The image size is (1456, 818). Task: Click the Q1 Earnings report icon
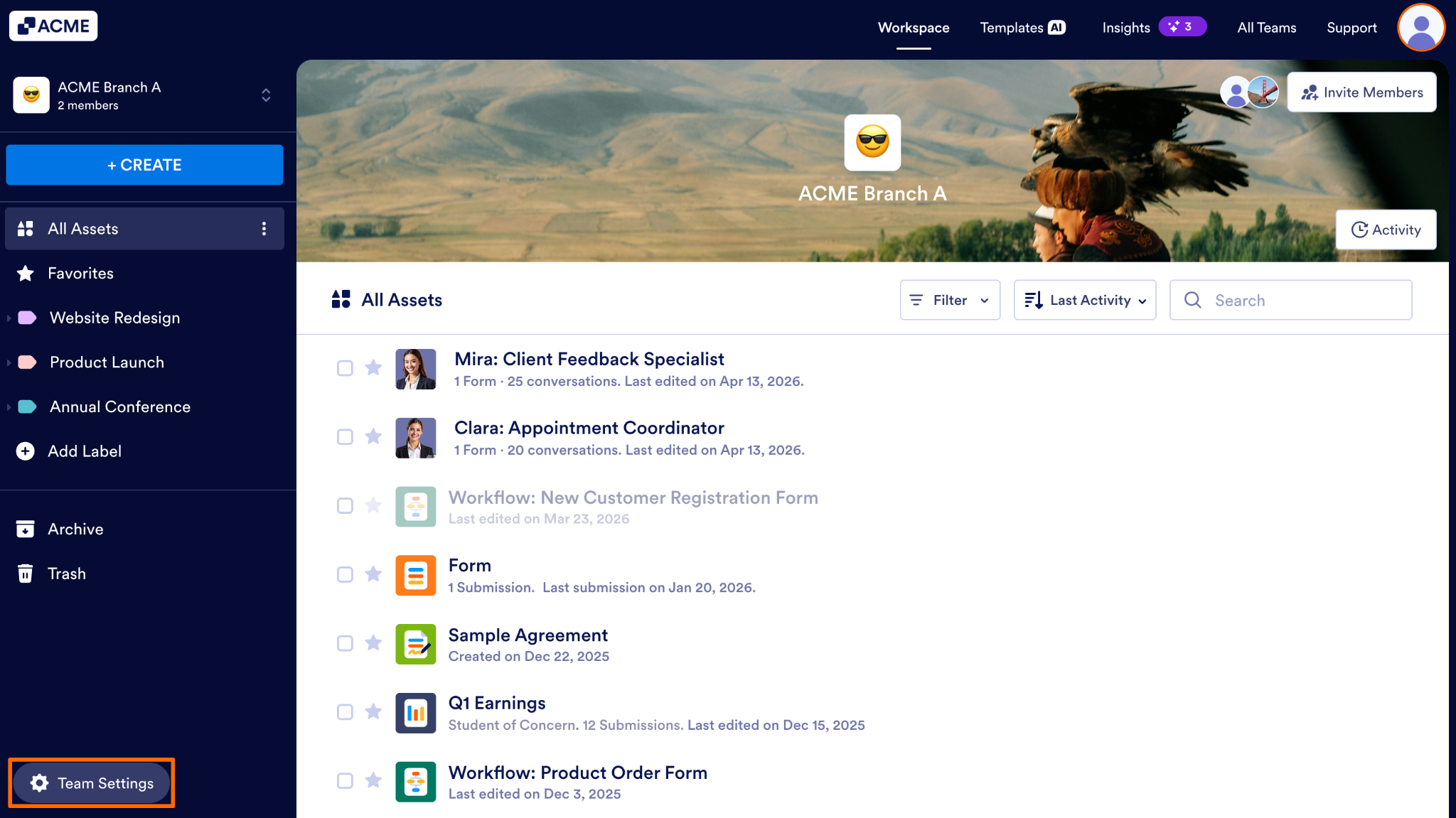pos(416,713)
